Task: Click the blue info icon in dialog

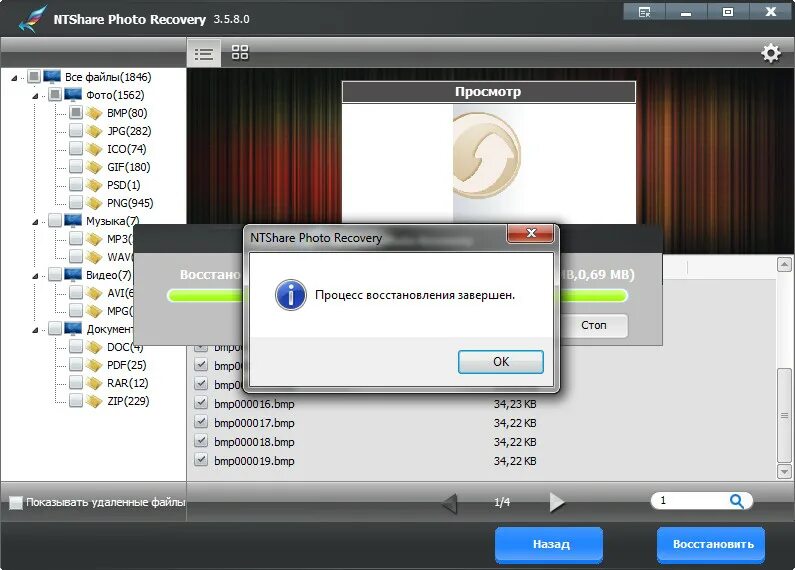Action: click(x=291, y=295)
